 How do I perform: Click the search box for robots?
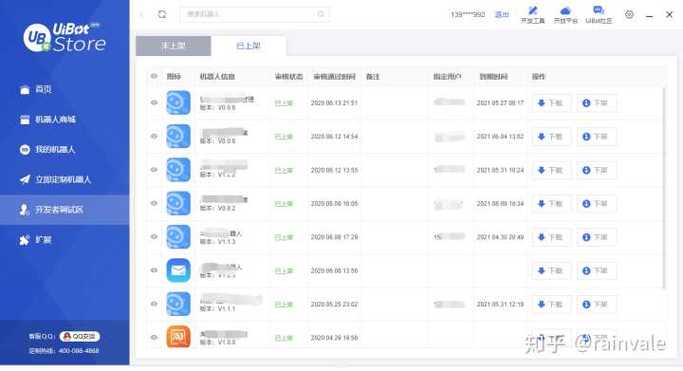pyautogui.click(x=254, y=14)
